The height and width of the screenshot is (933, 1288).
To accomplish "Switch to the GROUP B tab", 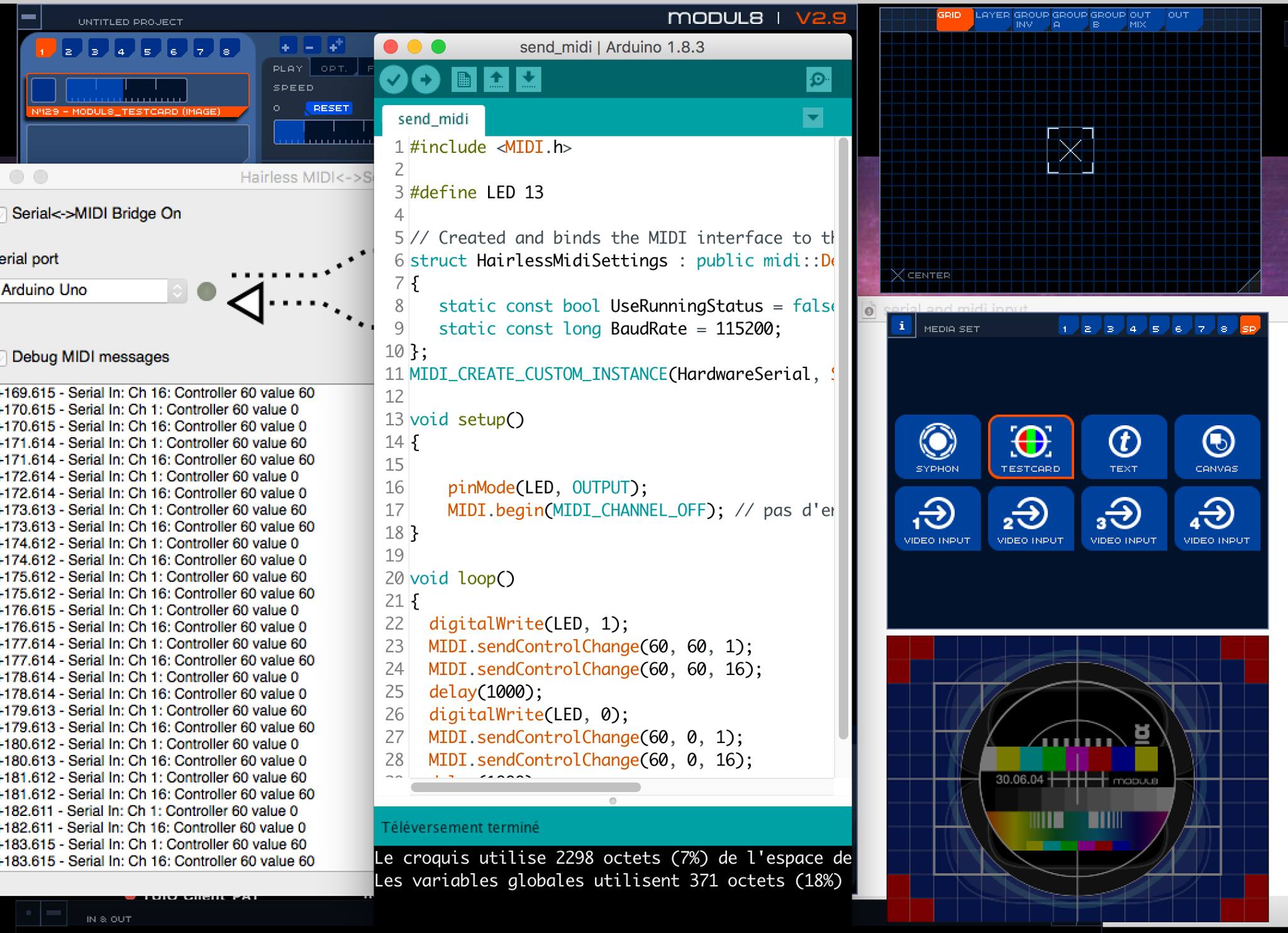I will 1108,20.
